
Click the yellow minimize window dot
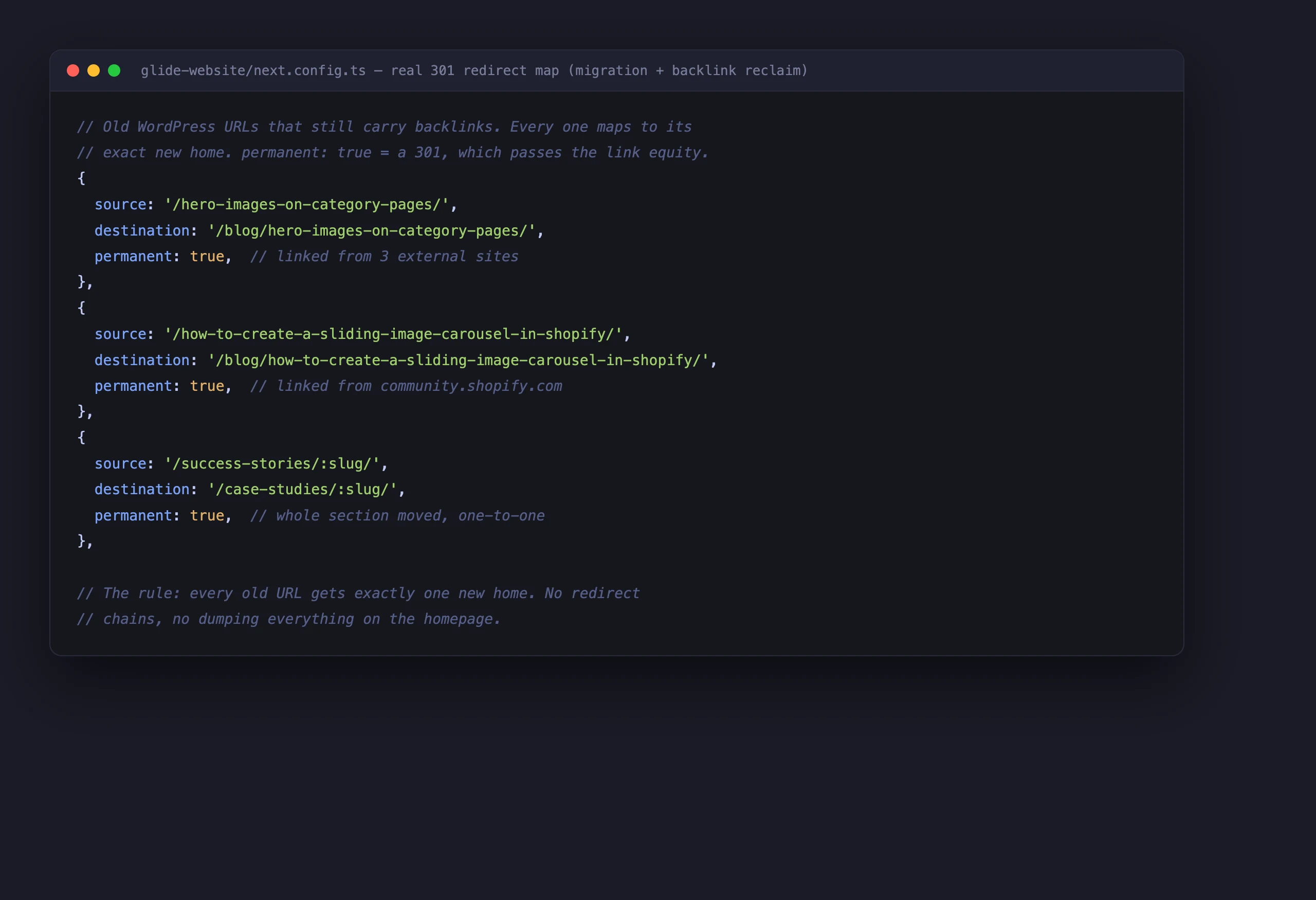tap(94, 70)
